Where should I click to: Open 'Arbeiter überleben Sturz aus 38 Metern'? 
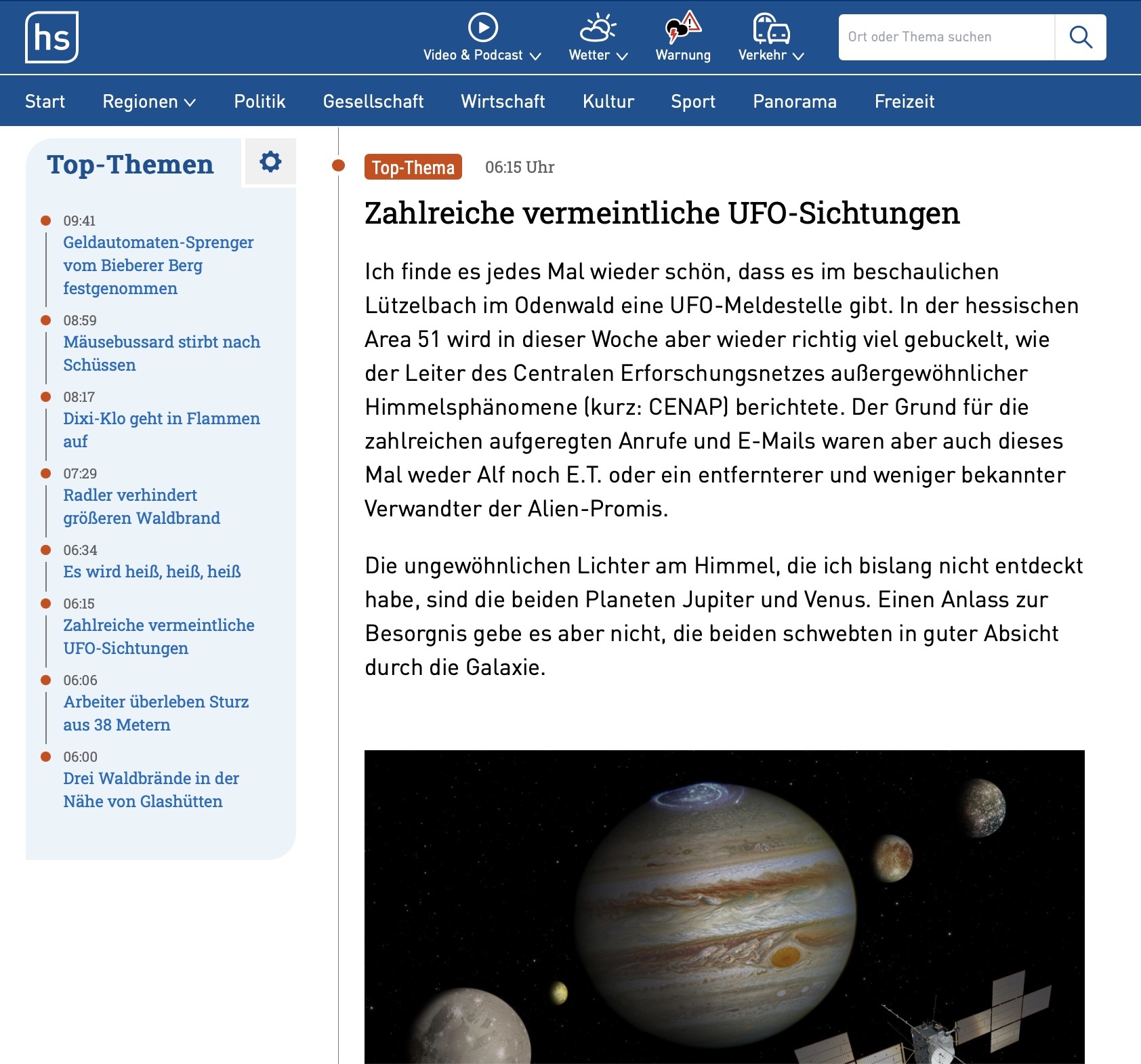156,713
